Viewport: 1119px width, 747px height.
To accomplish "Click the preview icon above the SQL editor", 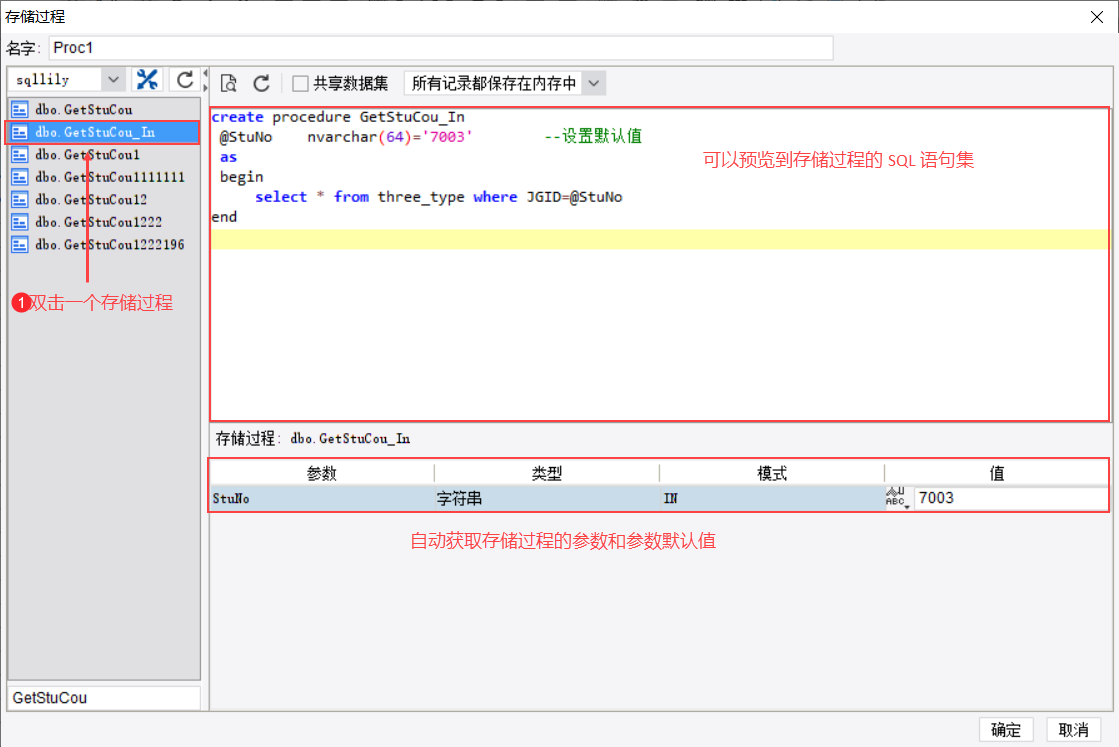I will [229, 84].
